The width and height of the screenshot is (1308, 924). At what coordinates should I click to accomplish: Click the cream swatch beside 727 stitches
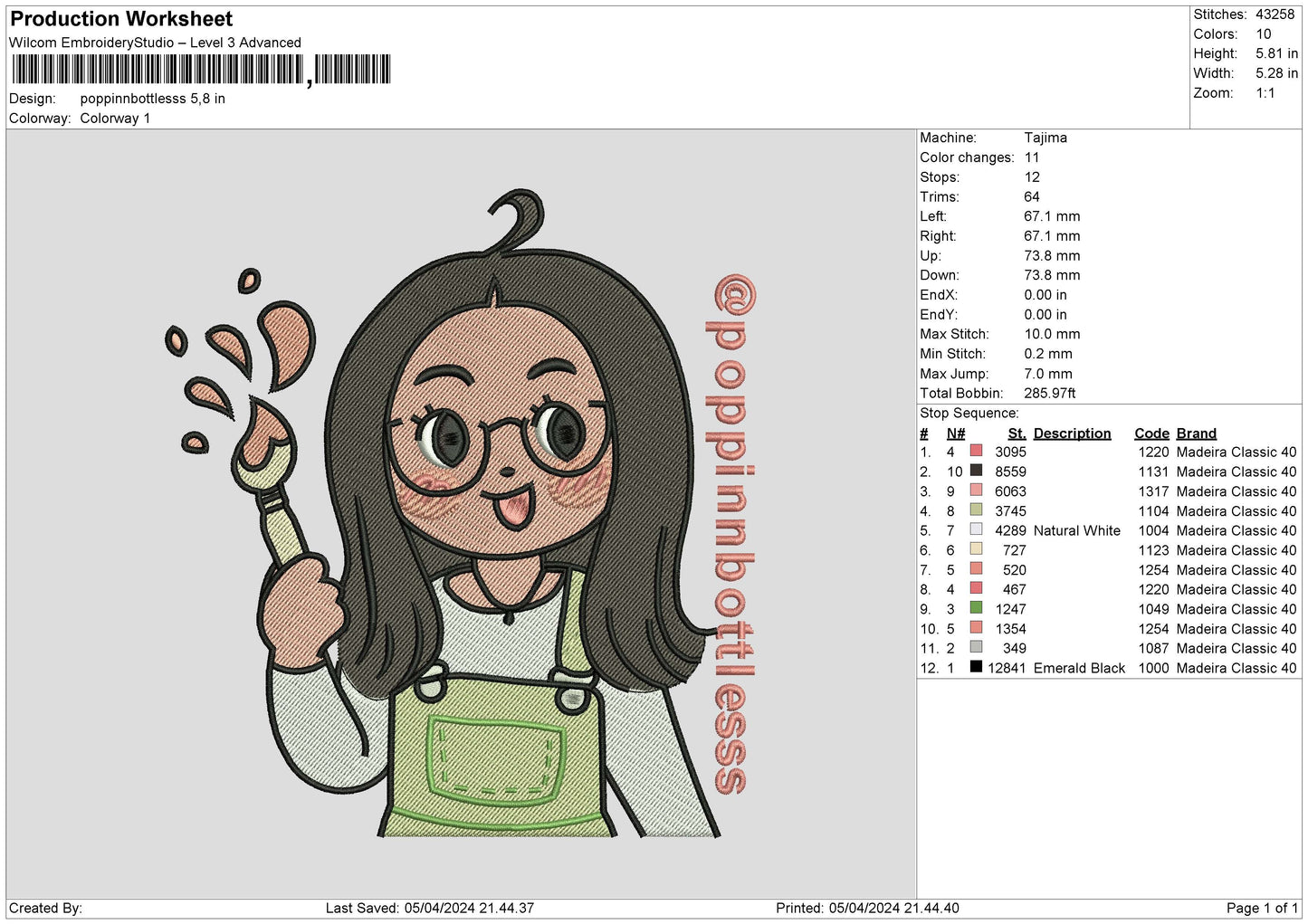tap(976, 549)
